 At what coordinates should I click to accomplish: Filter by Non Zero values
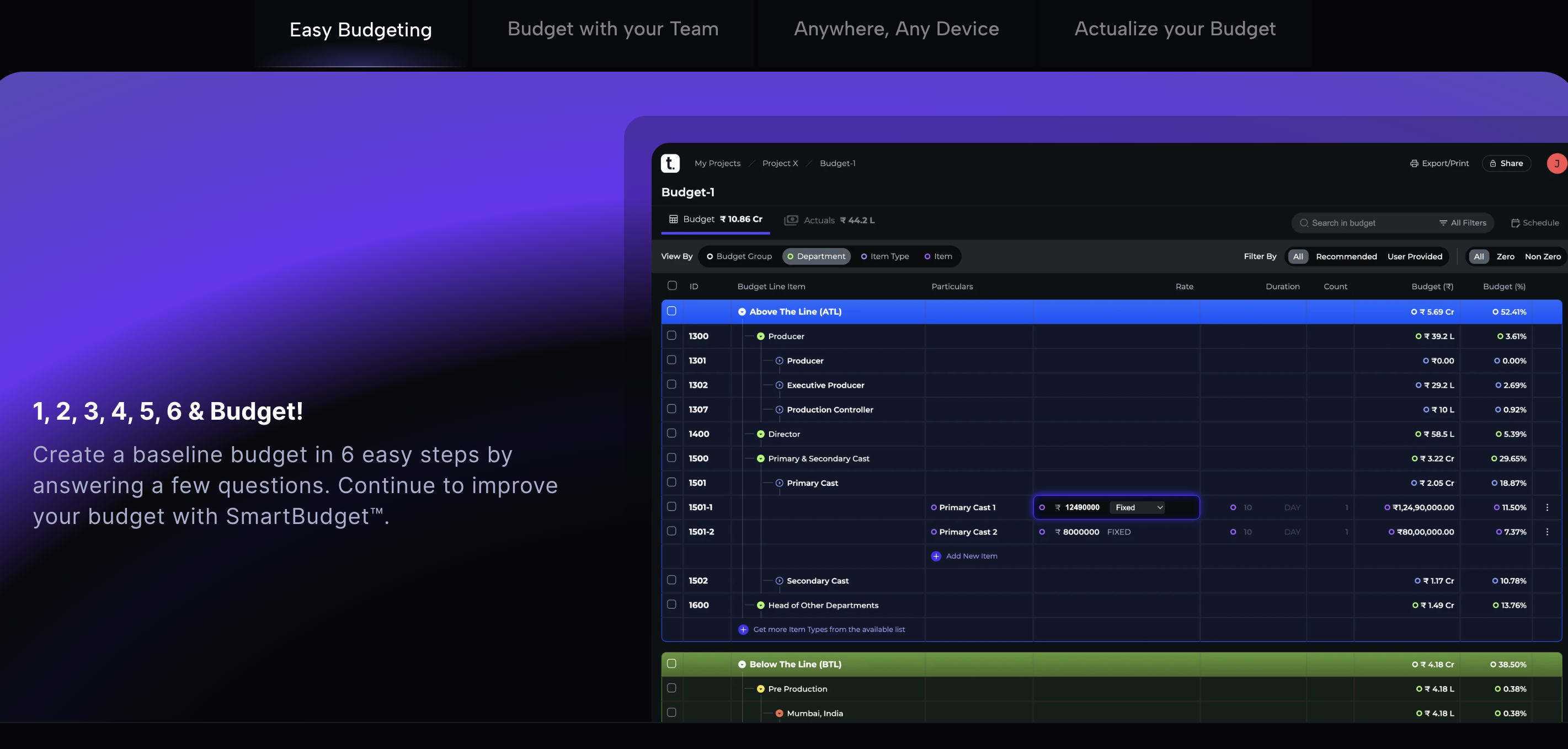1542,257
